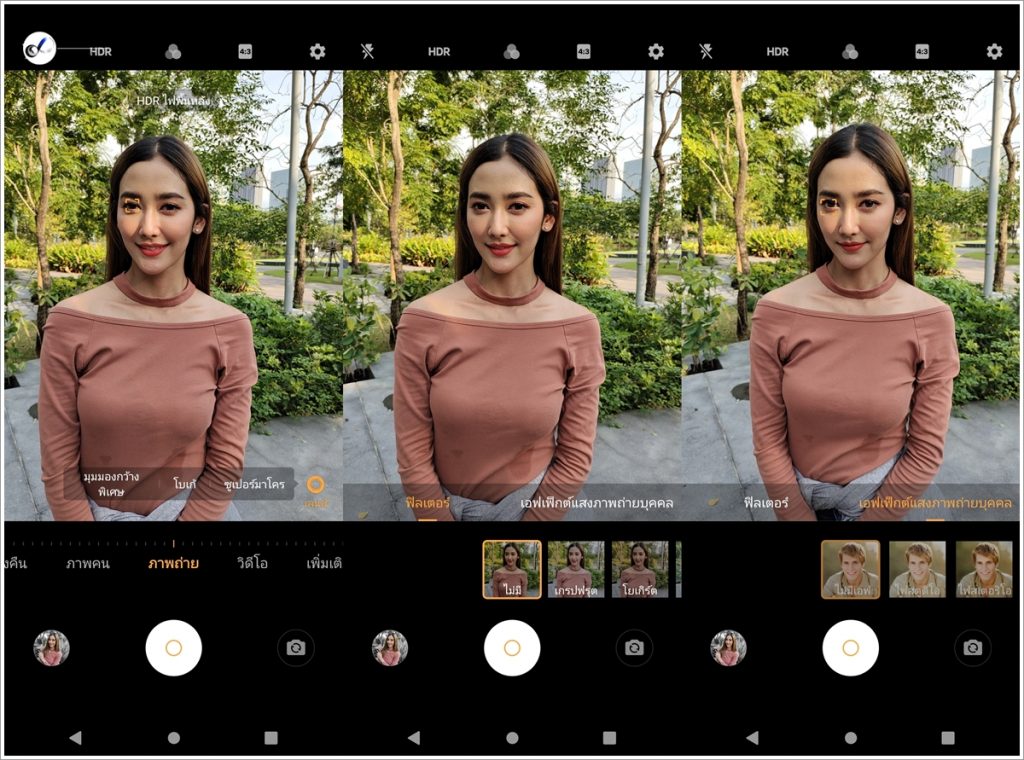Choose ภาพคน mode in the left screen

88,563
